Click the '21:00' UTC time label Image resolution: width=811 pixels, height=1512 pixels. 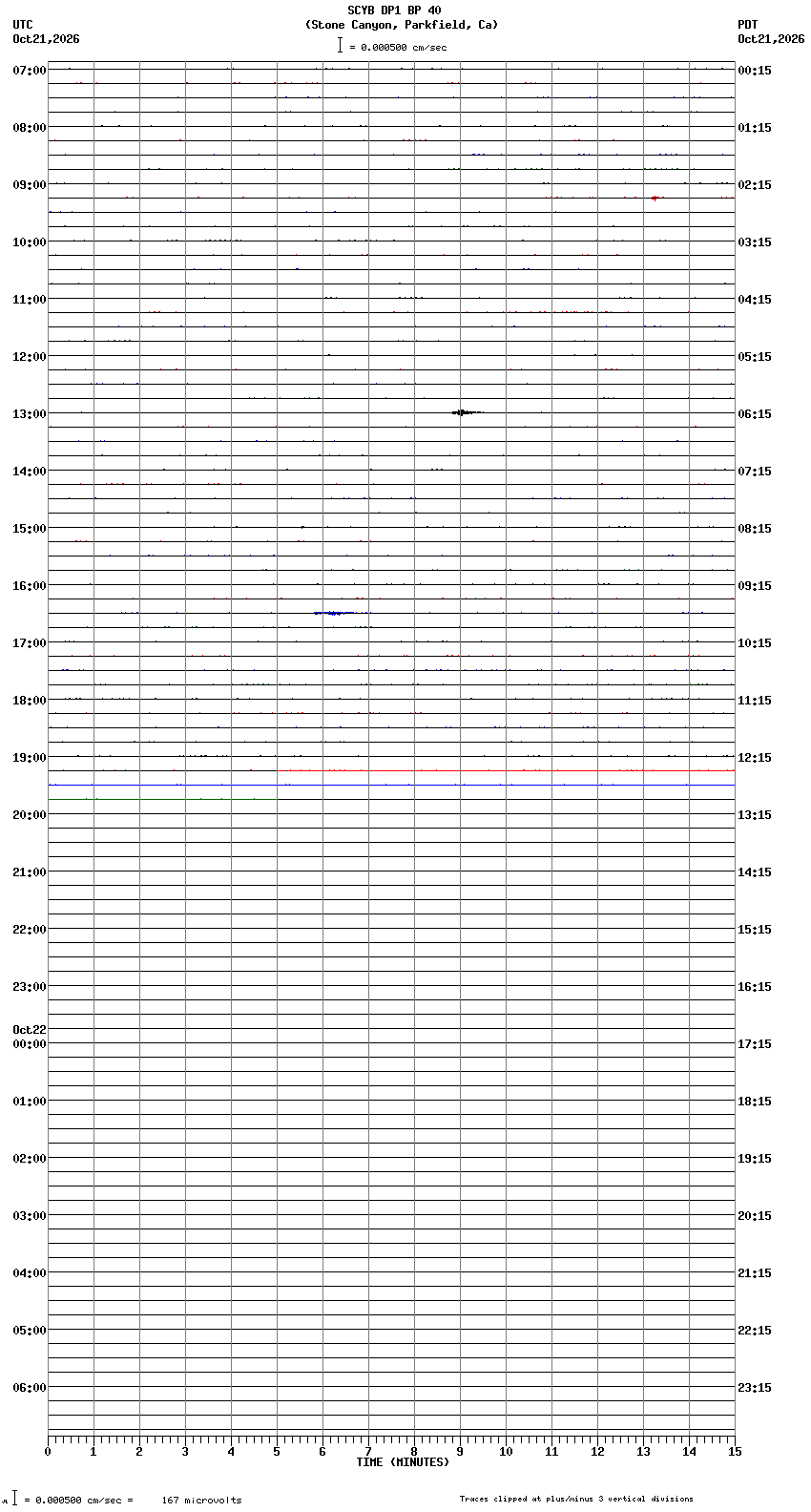(x=30, y=872)
